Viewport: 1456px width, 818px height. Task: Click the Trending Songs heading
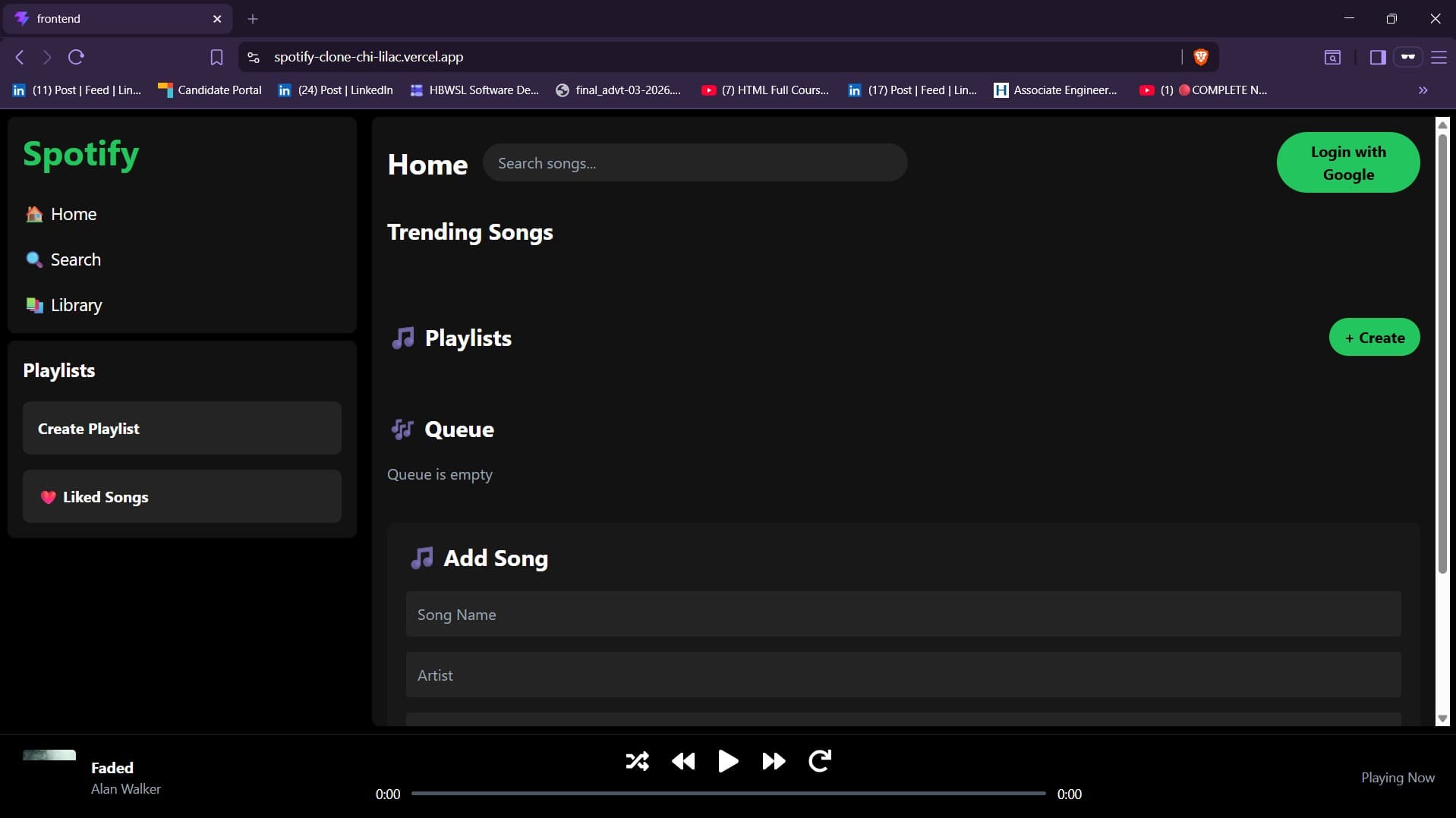click(470, 231)
